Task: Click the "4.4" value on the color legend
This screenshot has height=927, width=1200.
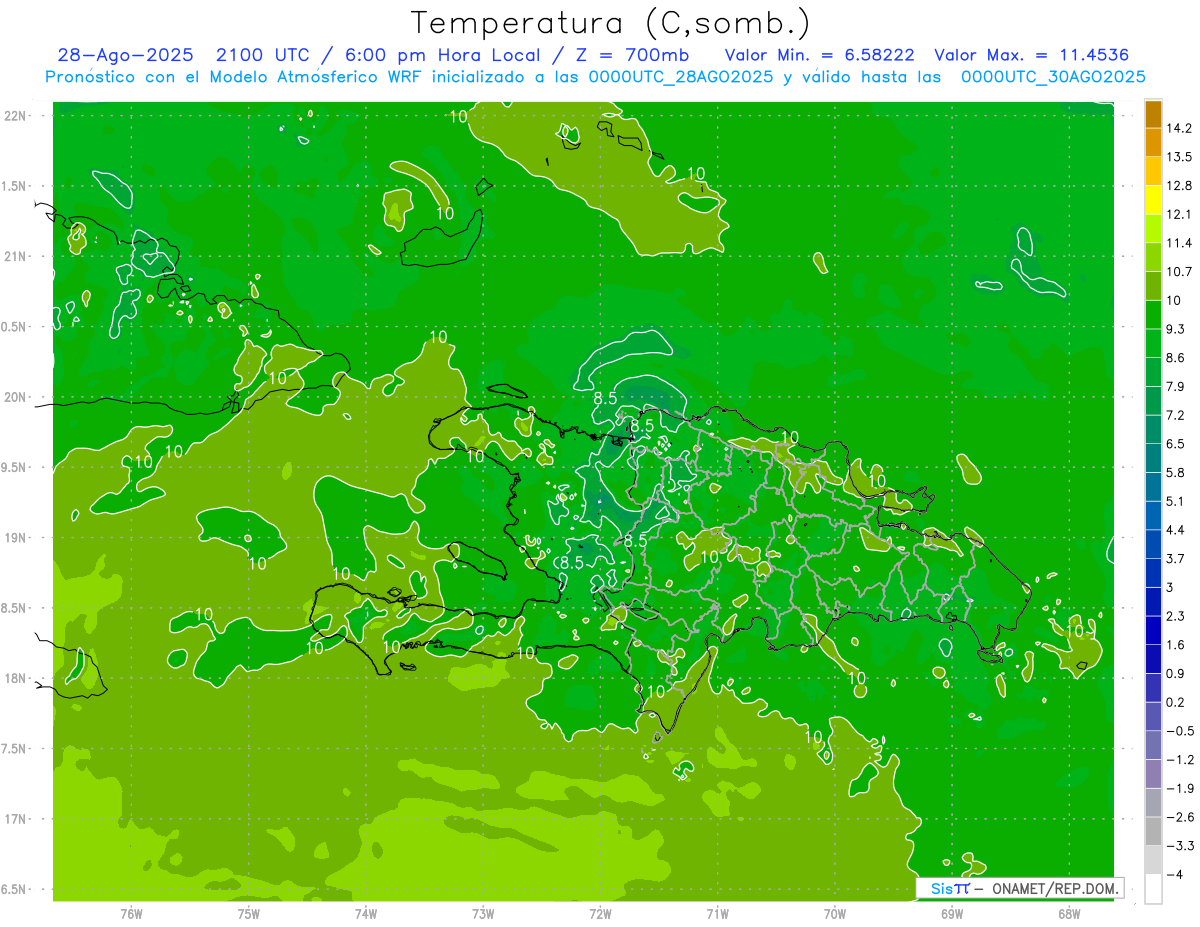Action: (1175, 530)
